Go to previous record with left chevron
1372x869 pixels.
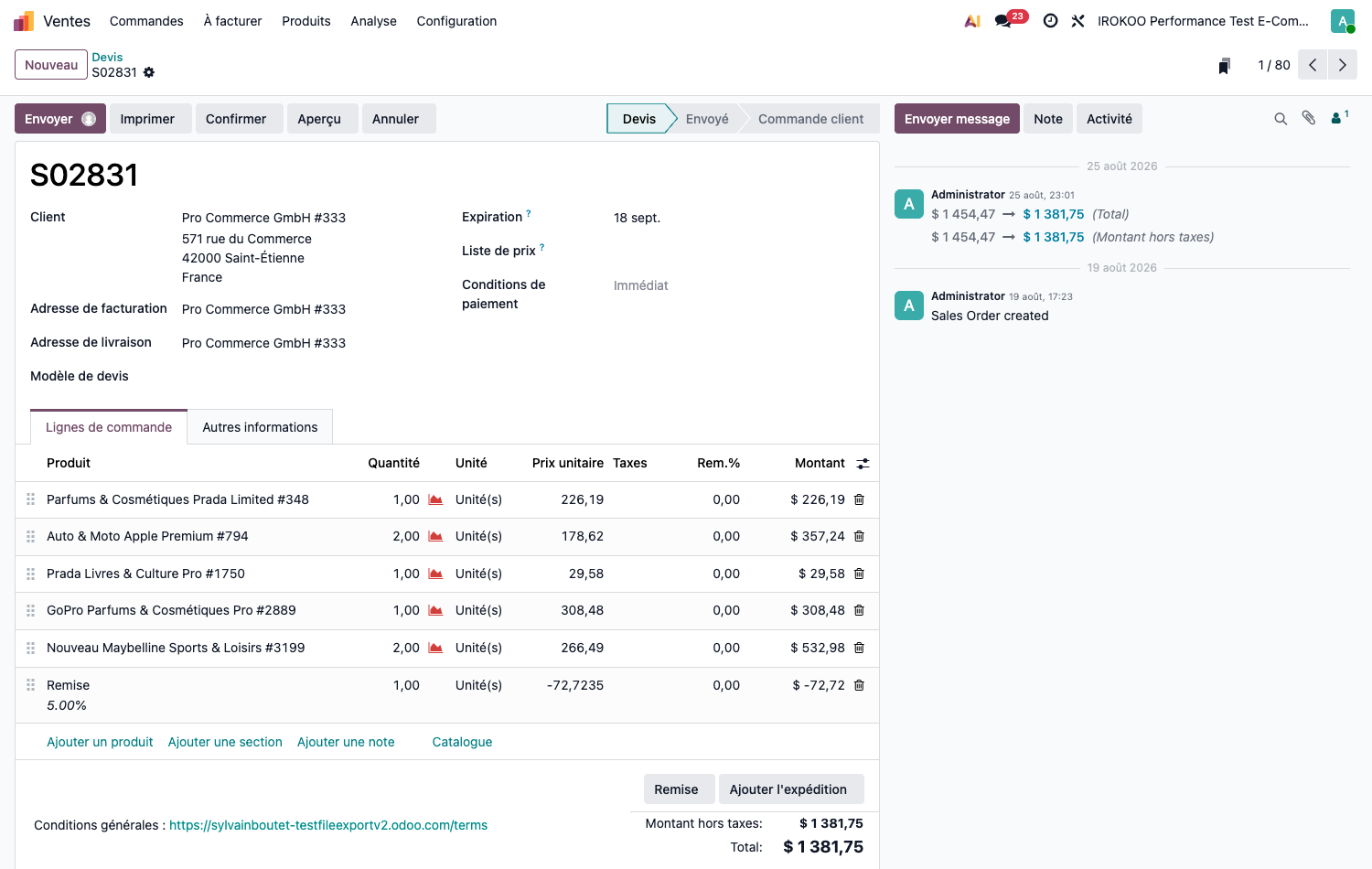point(1313,65)
